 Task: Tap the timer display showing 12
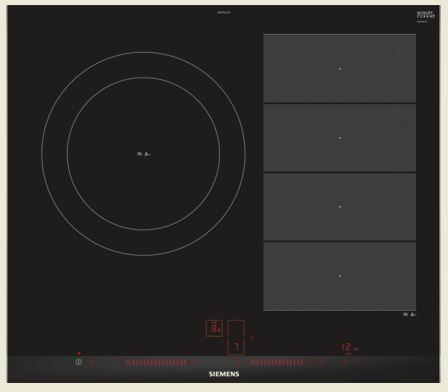tap(346, 348)
